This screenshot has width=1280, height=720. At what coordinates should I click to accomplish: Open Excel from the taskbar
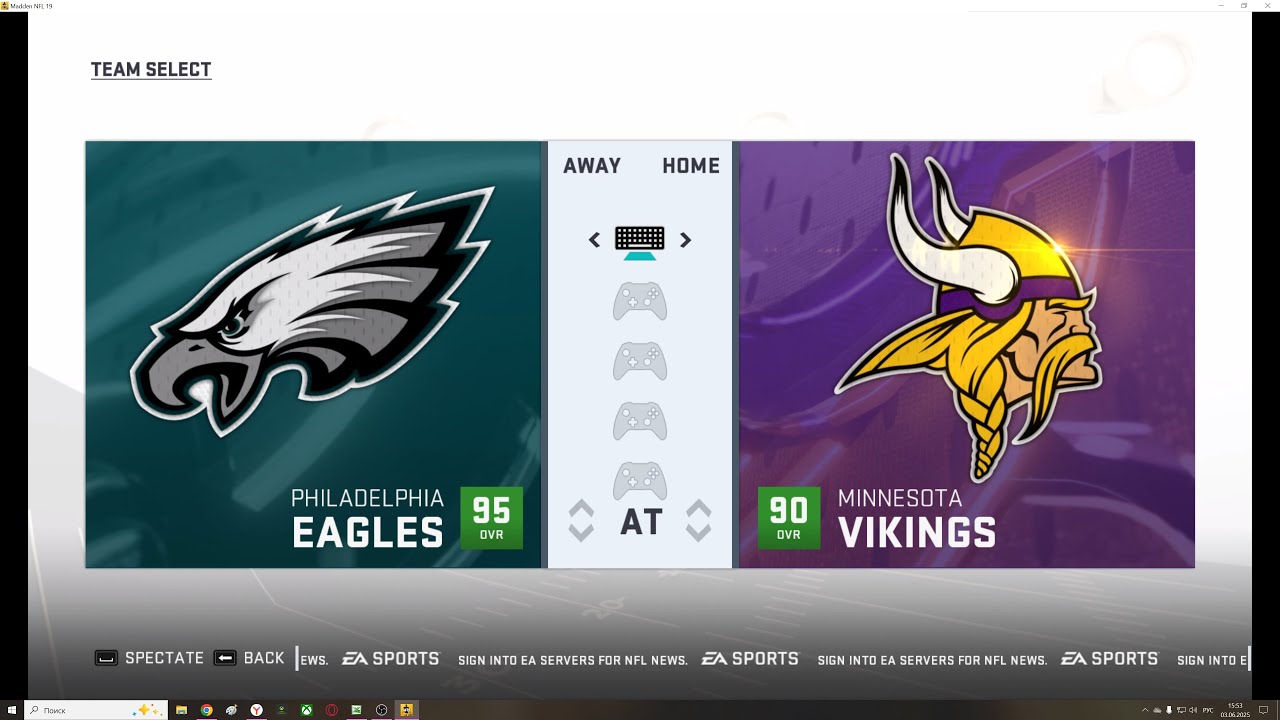click(x=356, y=710)
